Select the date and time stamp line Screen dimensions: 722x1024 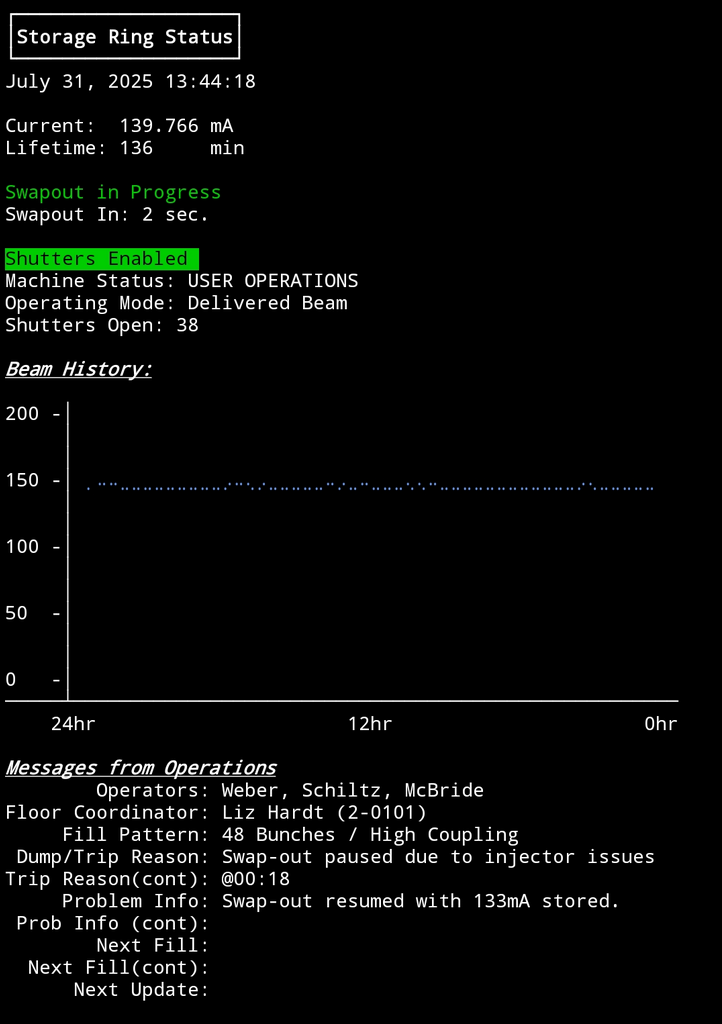pyautogui.click(x=130, y=82)
